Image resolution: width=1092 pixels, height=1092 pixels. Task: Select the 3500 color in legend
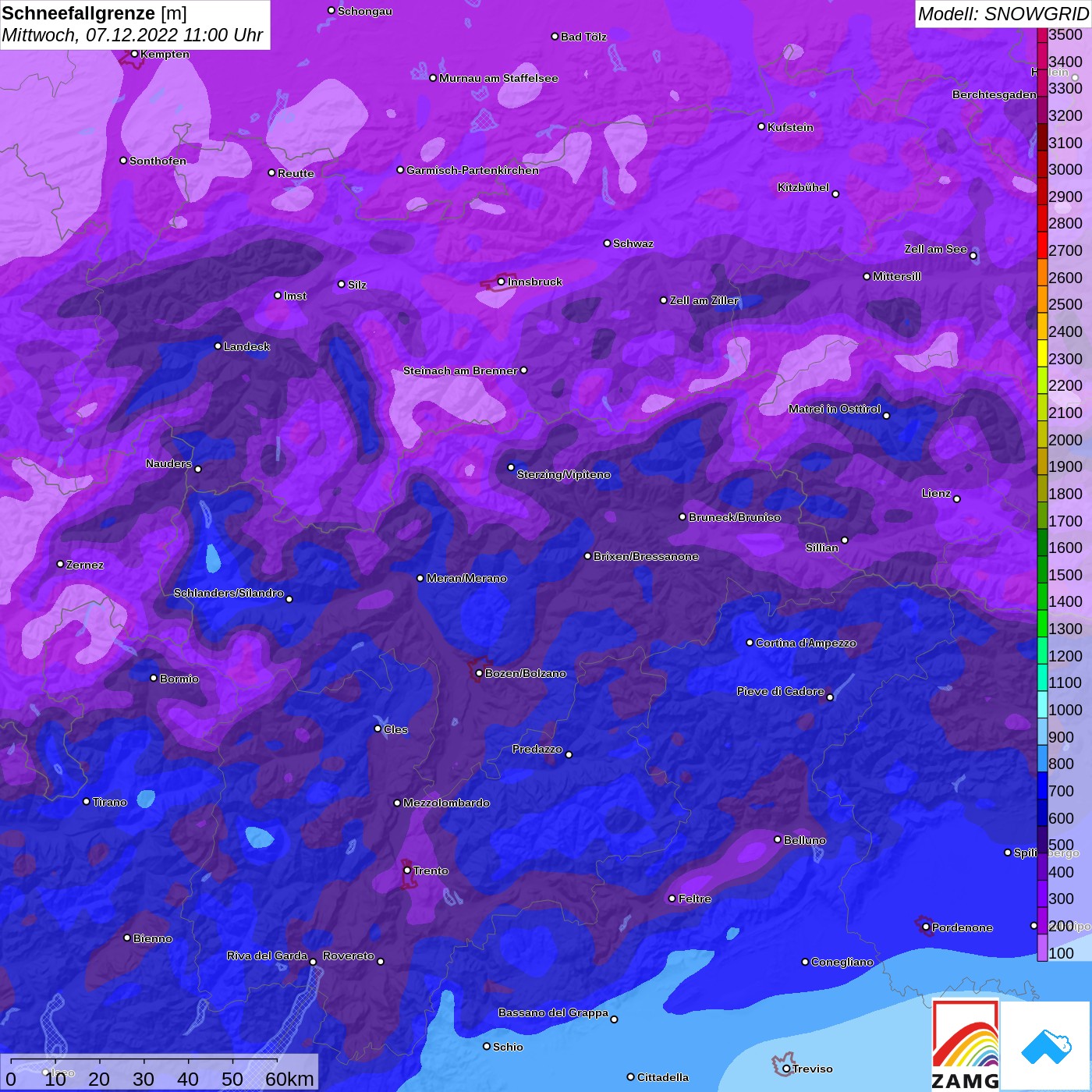(x=1042, y=35)
